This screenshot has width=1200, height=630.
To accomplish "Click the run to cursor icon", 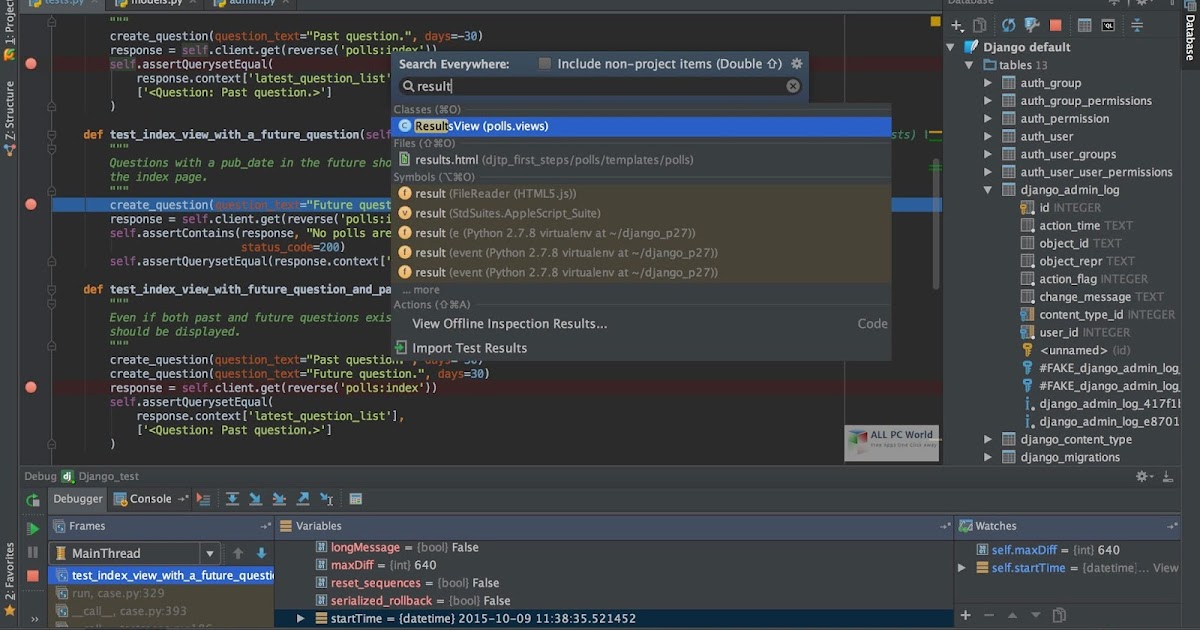I will click(x=327, y=498).
